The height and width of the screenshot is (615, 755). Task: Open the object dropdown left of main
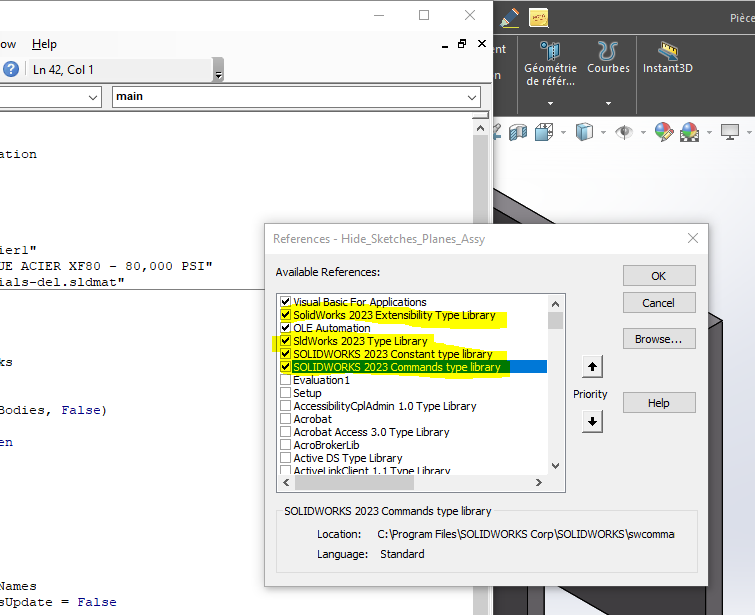tap(93, 97)
